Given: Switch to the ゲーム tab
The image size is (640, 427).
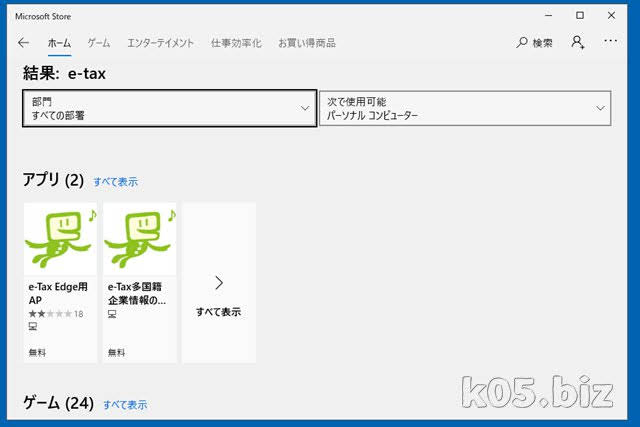Looking at the screenshot, I should coord(99,43).
